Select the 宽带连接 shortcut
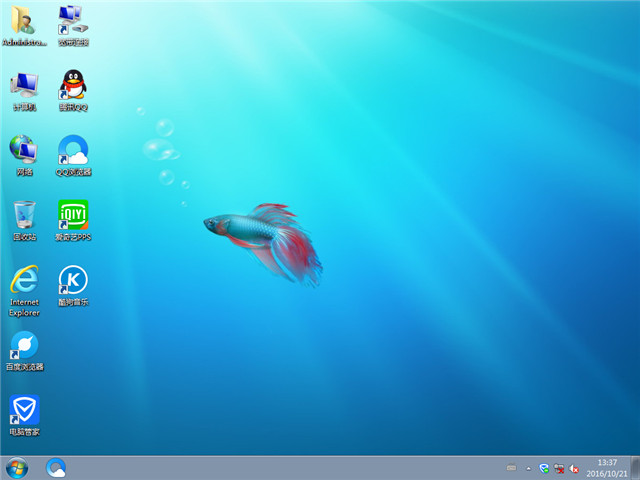640x480 pixels. click(73, 25)
